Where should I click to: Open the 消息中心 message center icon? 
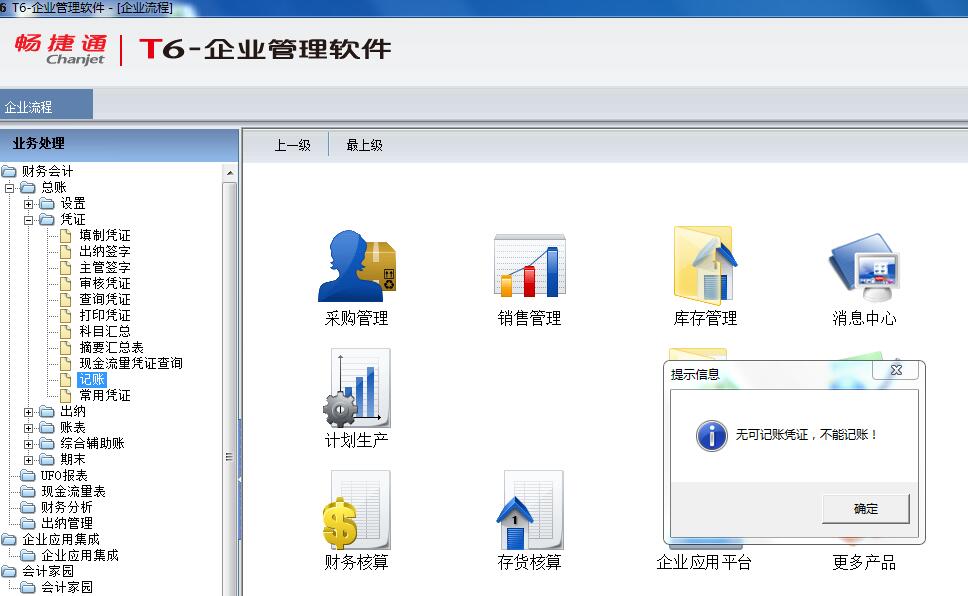[864, 267]
